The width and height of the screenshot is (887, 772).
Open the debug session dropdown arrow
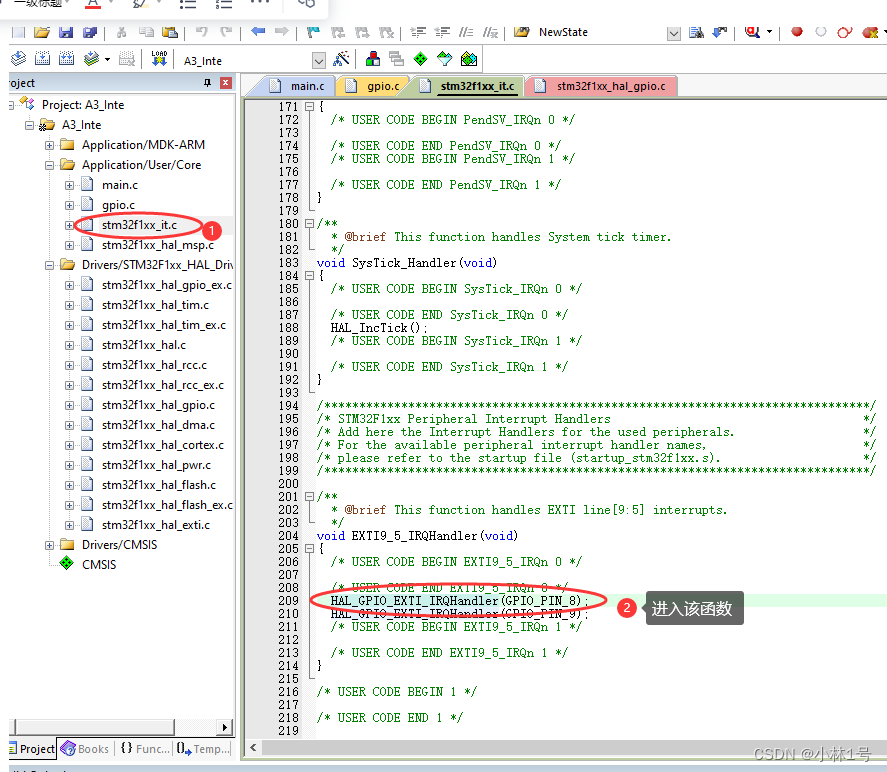pos(769,32)
